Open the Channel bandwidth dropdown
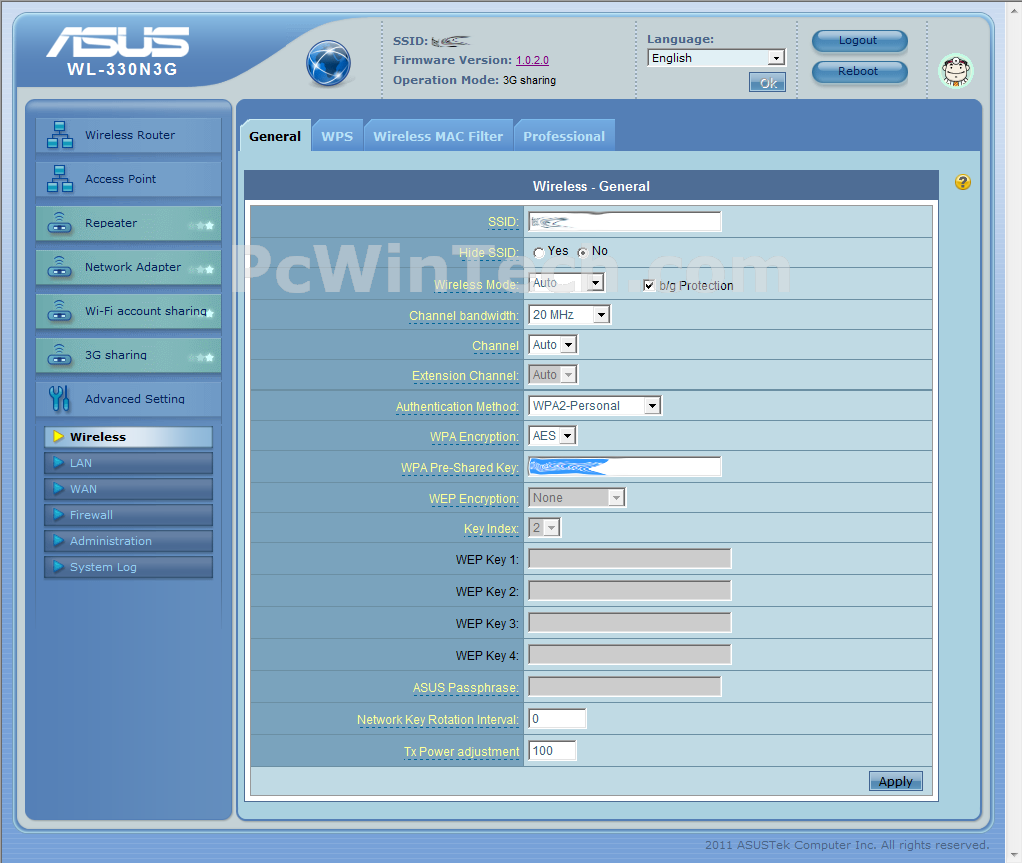 pyautogui.click(x=569, y=315)
